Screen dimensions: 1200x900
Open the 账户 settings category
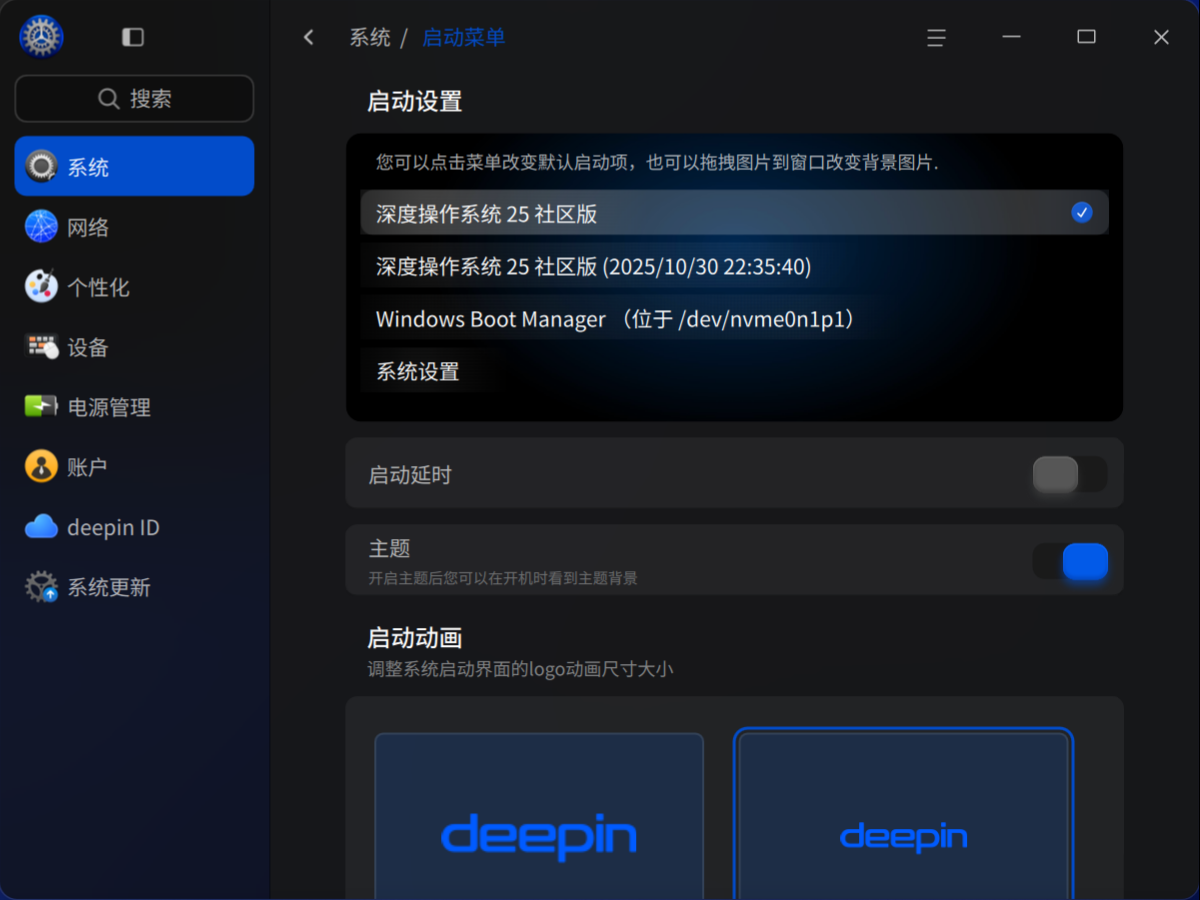tap(134, 466)
